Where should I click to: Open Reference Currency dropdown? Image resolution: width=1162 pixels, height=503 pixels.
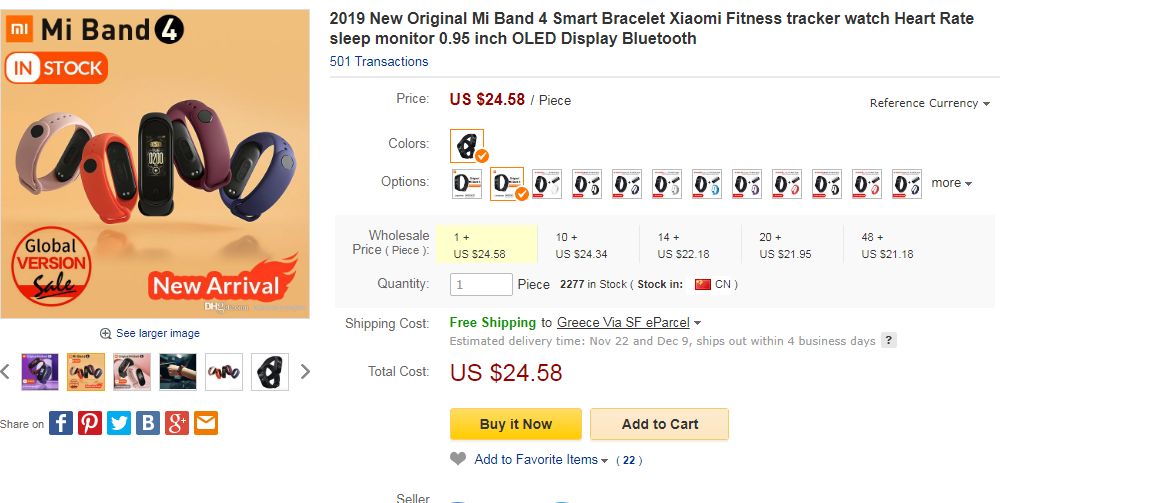[x=929, y=103]
